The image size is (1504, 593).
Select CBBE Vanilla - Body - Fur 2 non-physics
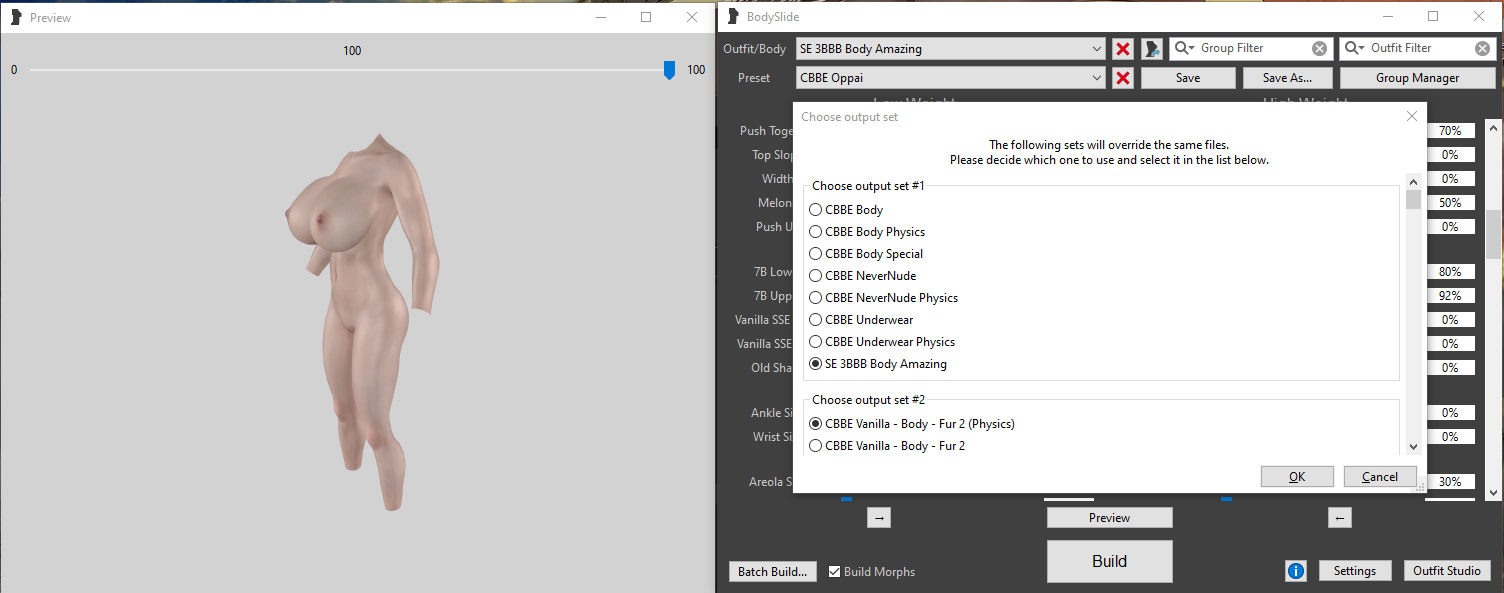(x=887, y=446)
